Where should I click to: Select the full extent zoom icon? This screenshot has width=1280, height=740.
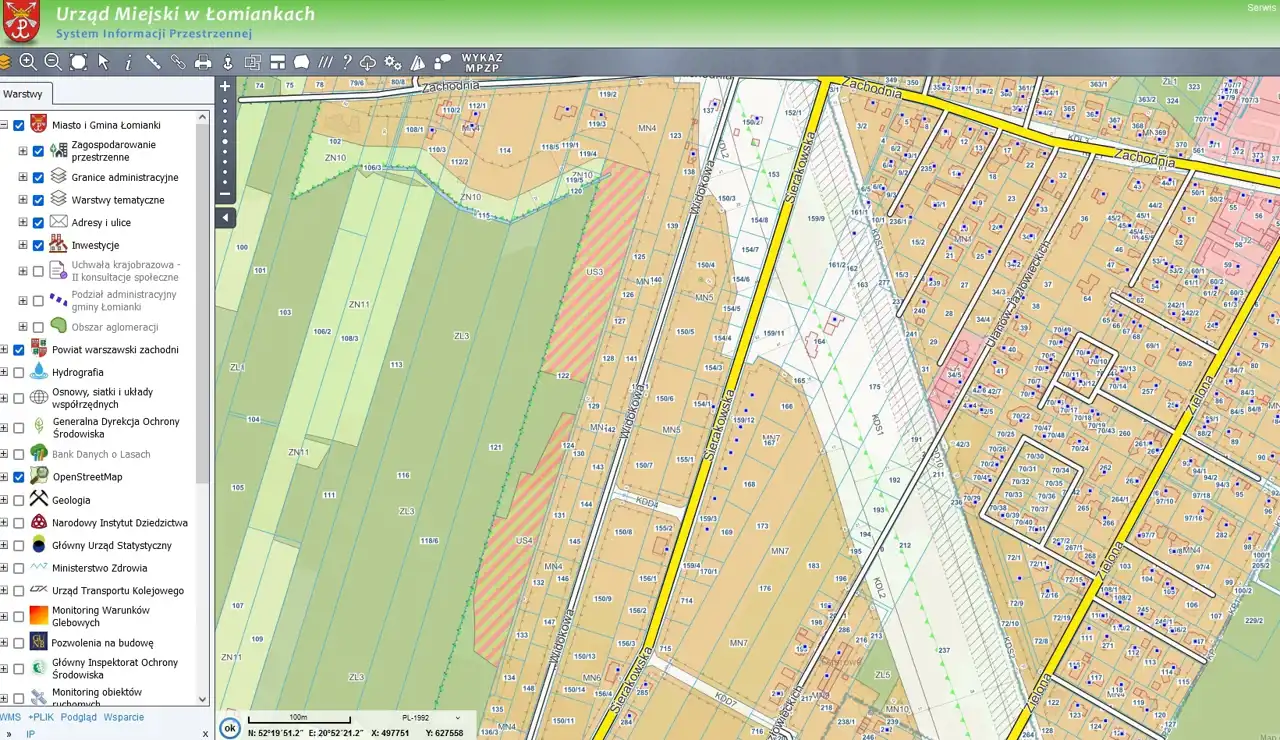(x=78, y=62)
